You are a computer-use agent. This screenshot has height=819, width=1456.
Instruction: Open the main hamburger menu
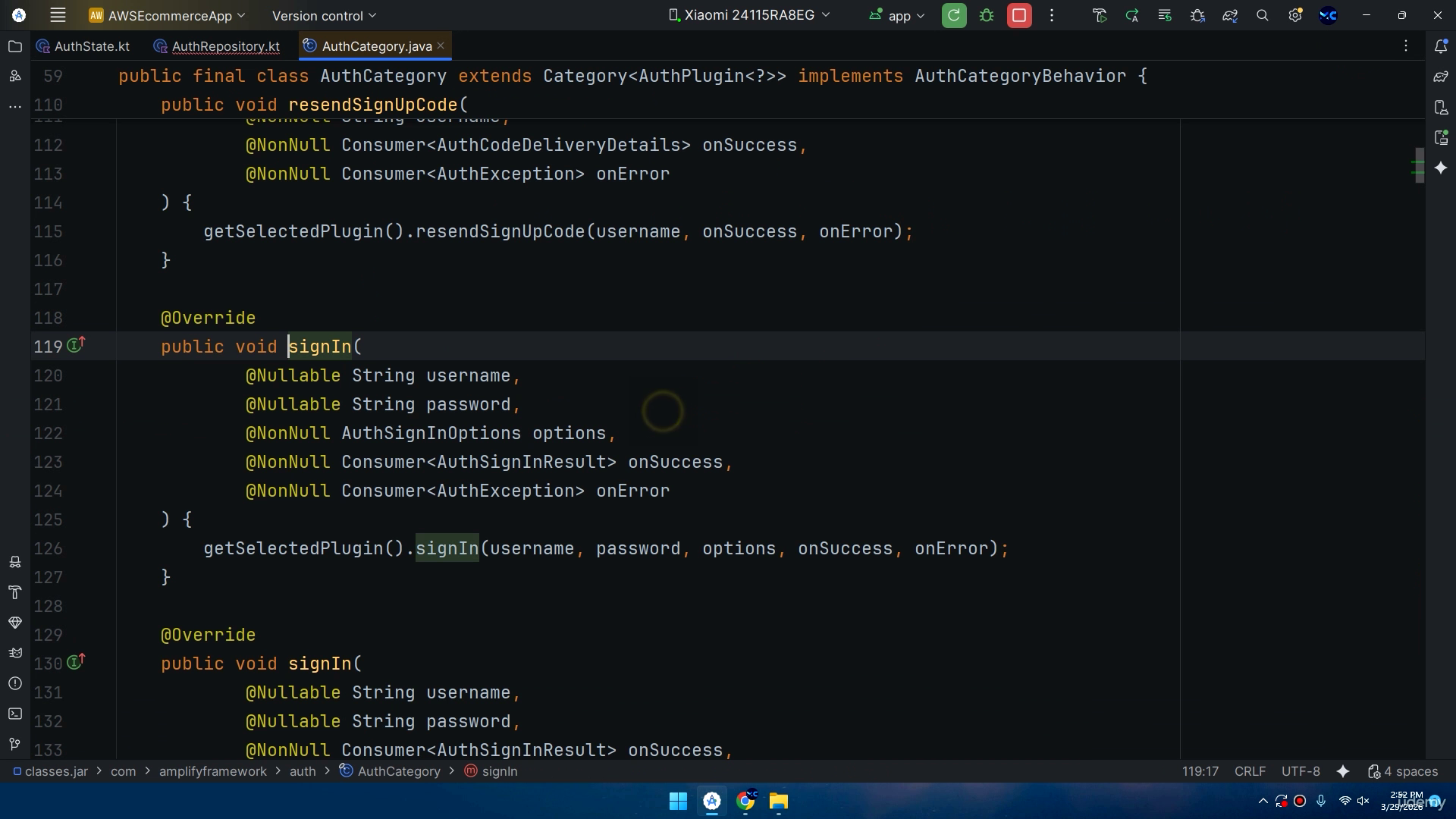click(x=58, y=15)
